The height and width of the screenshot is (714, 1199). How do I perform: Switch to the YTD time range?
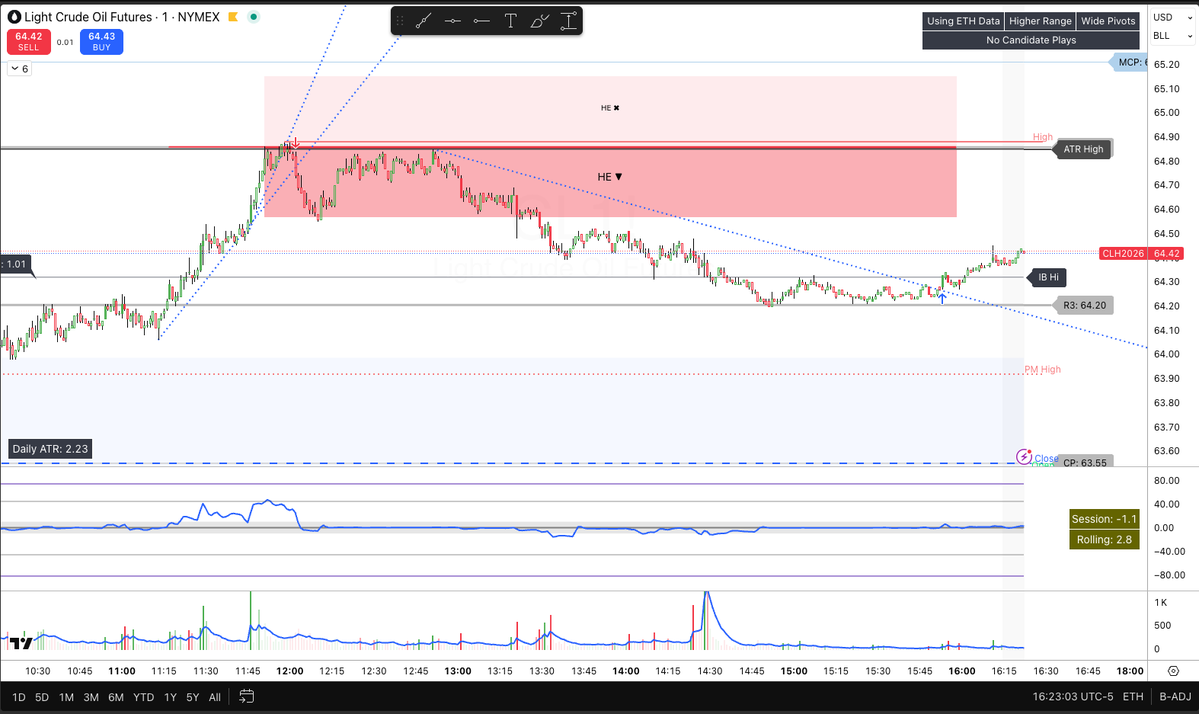pos(144,697)
